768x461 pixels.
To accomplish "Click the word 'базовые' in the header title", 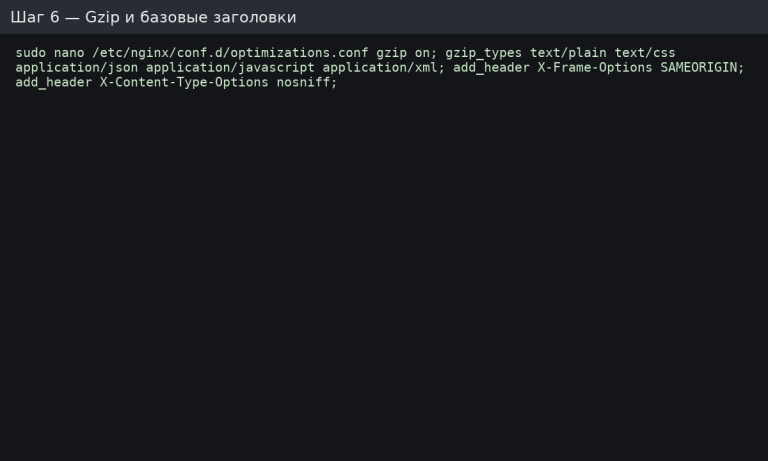I will [177, 17].
